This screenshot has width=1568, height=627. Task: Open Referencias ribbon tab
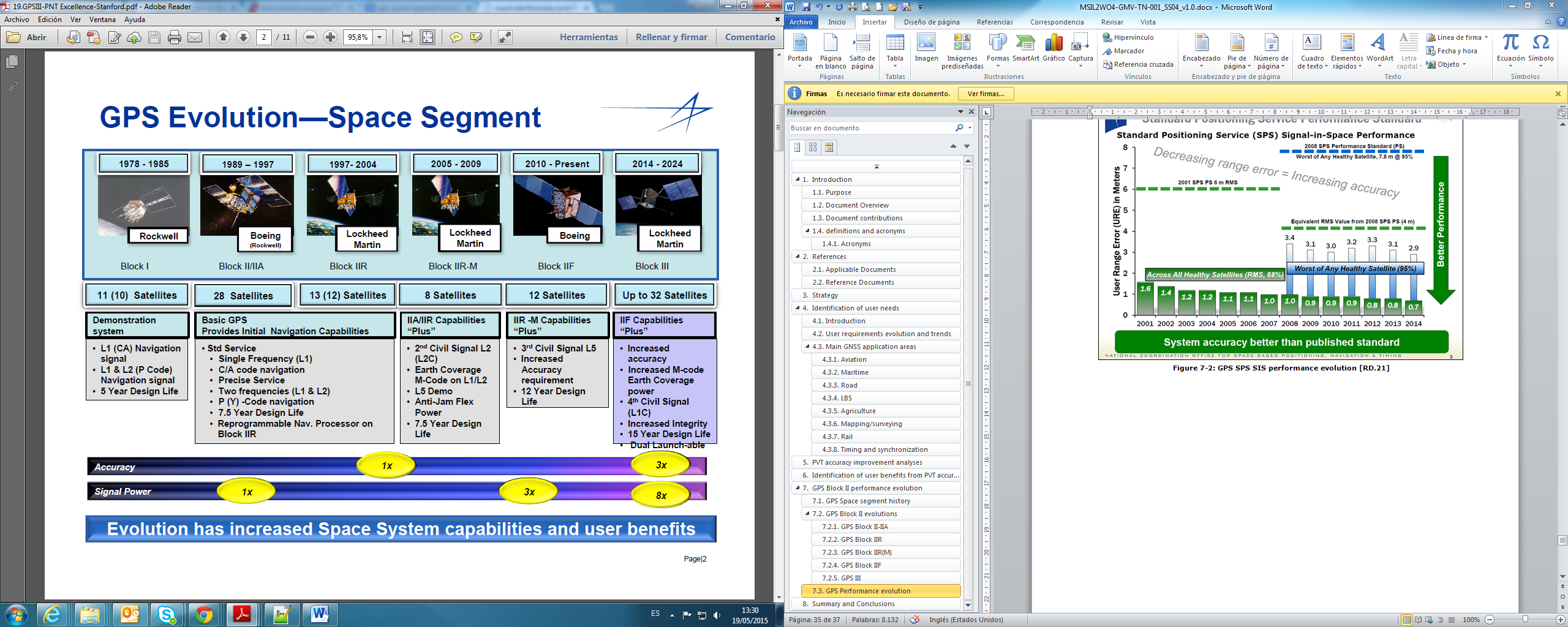tap(995, 22)
